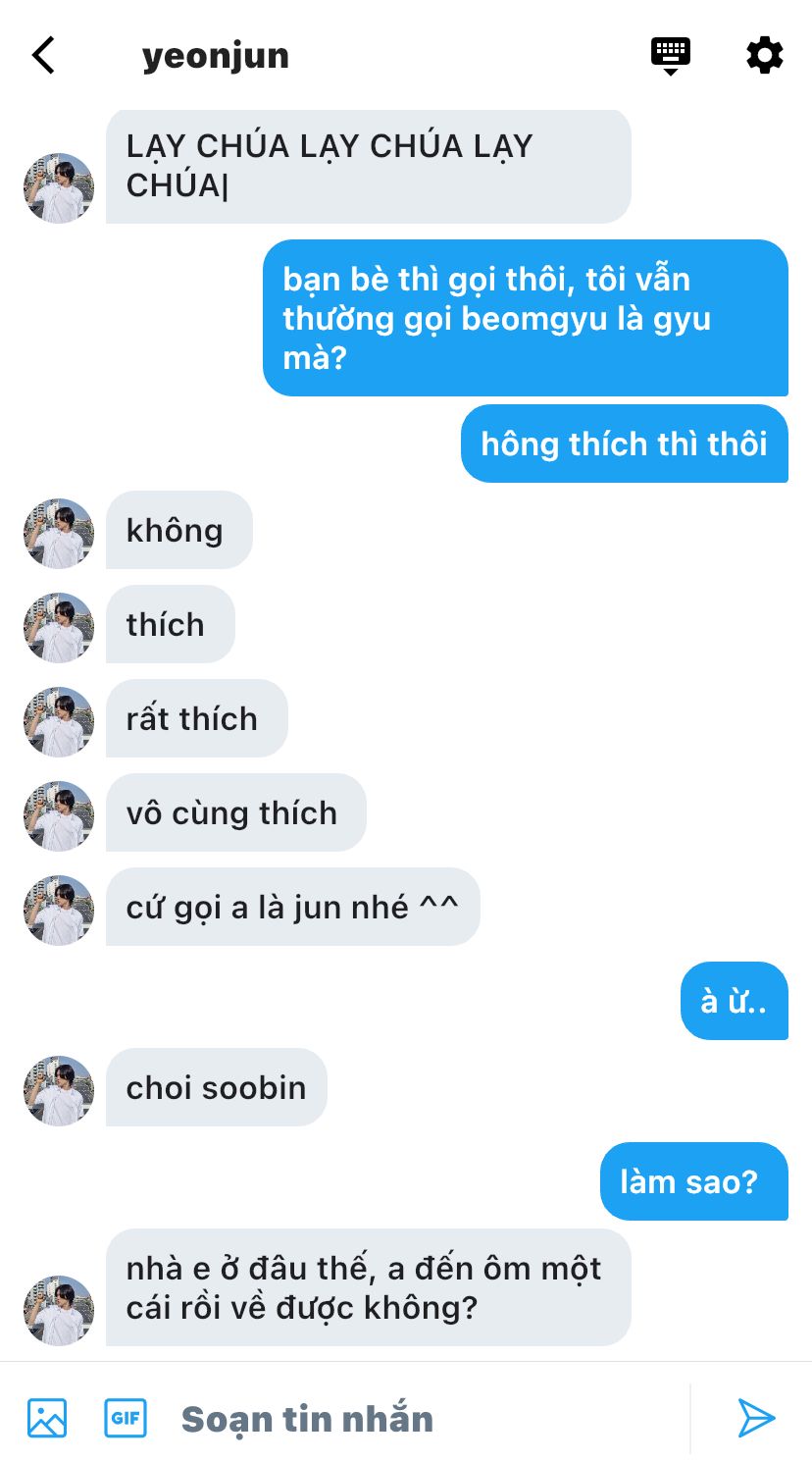812x1462 pixels.
Task: Open the yeonjun conversation title
Action: [216, 56]
